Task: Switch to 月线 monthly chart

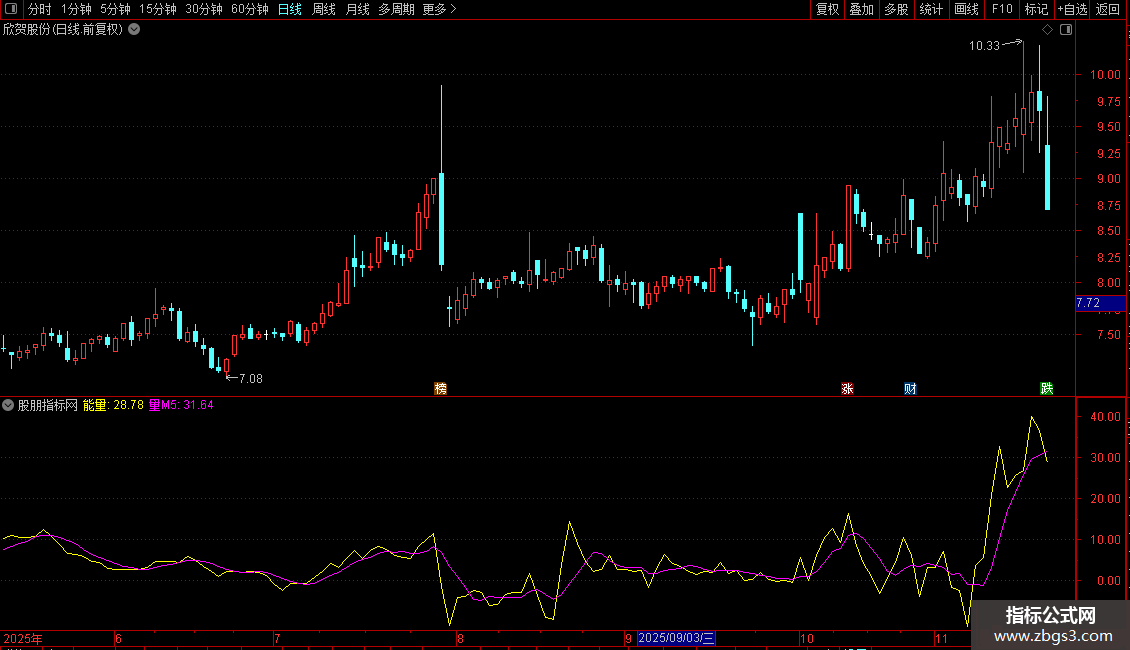Action: tap(357, 9)
